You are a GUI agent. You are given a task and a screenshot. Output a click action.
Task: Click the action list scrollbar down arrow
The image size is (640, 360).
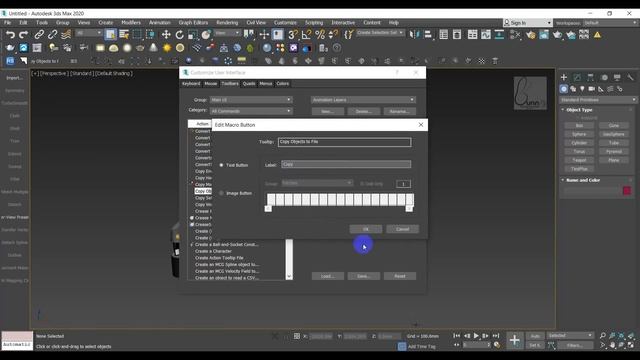pos(289,276)
